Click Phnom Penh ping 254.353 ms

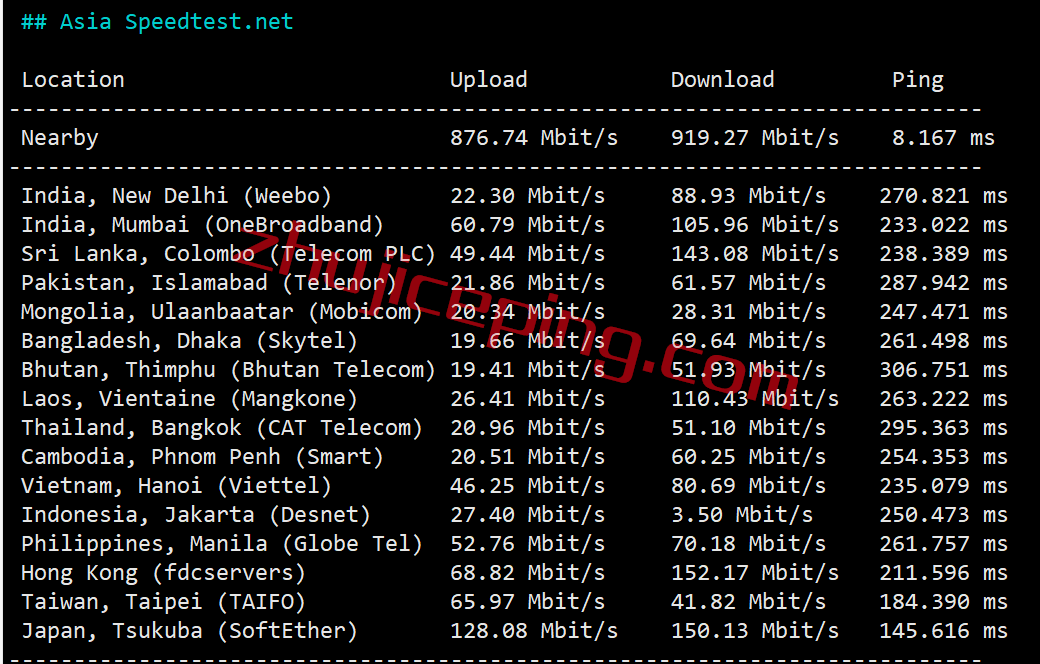click(x=943, y=457)
